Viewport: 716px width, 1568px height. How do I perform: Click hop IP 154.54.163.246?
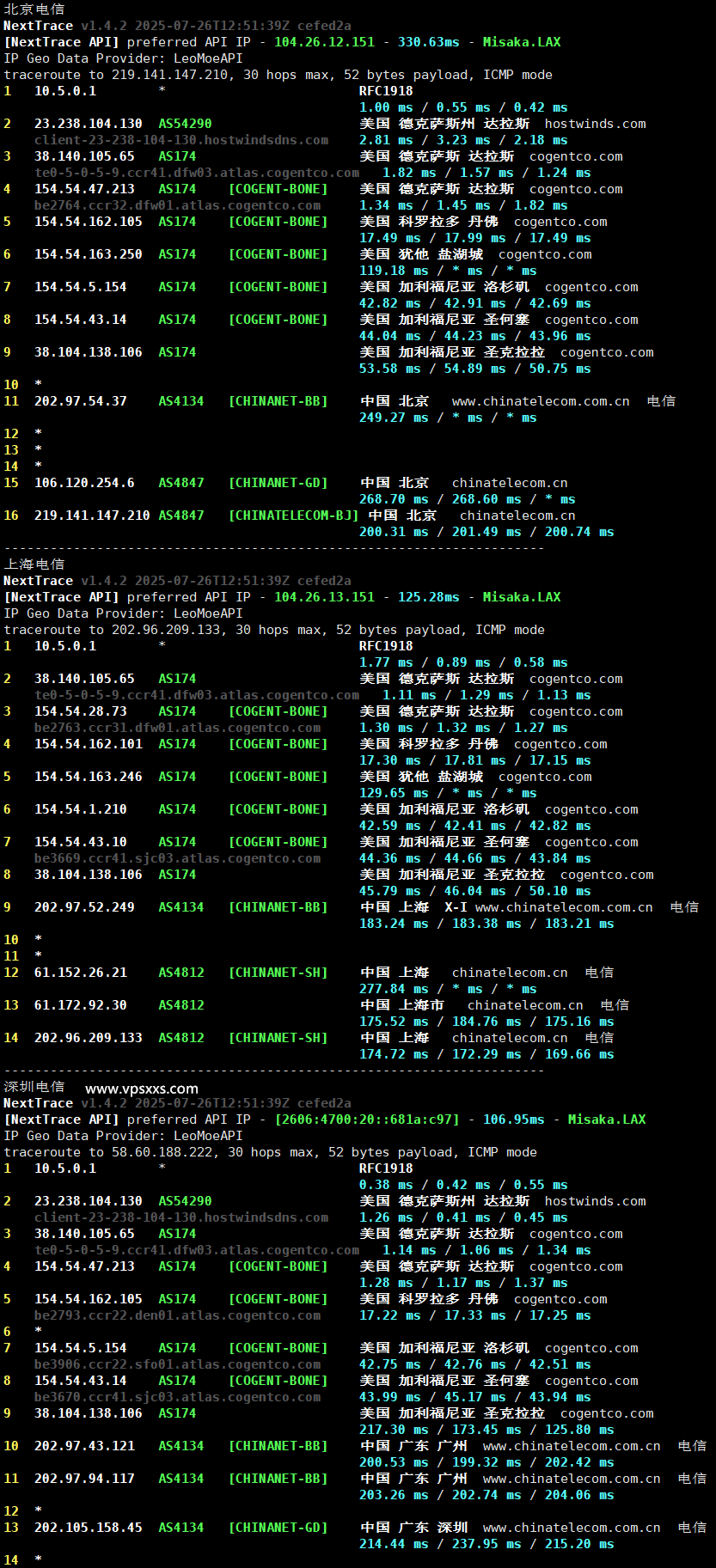89,777
